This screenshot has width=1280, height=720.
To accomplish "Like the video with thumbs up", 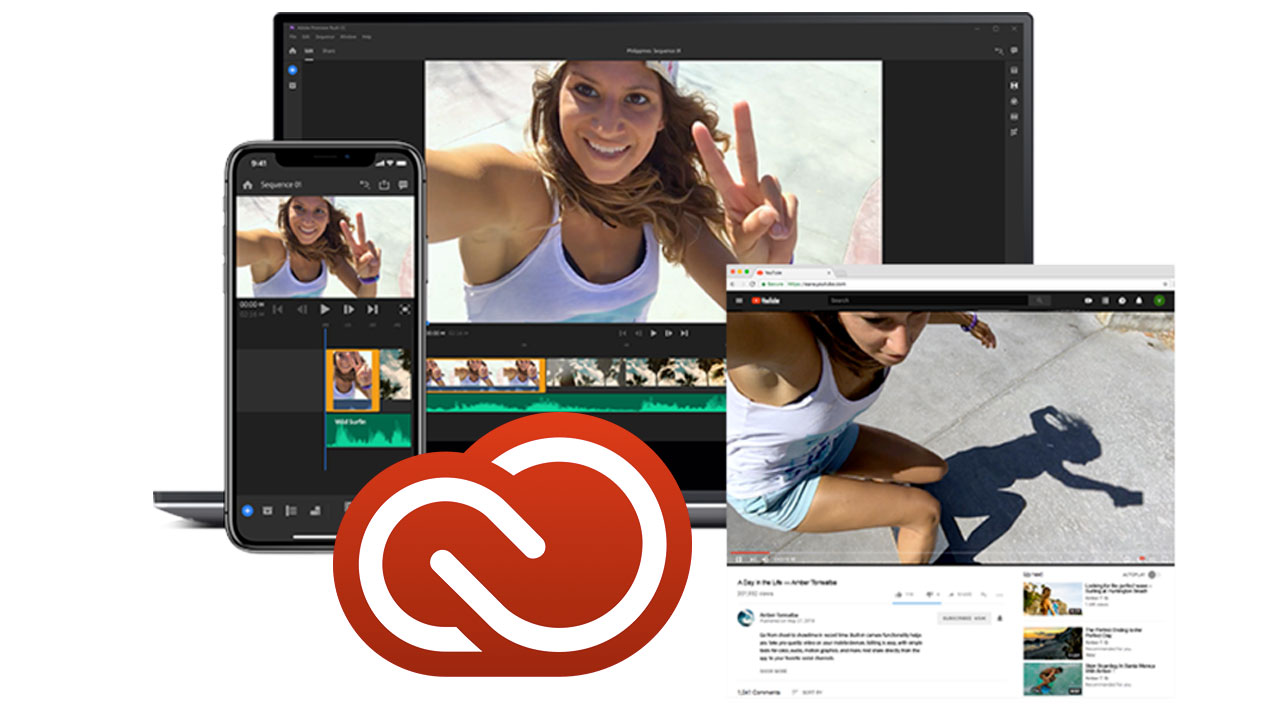I will 899,594.
